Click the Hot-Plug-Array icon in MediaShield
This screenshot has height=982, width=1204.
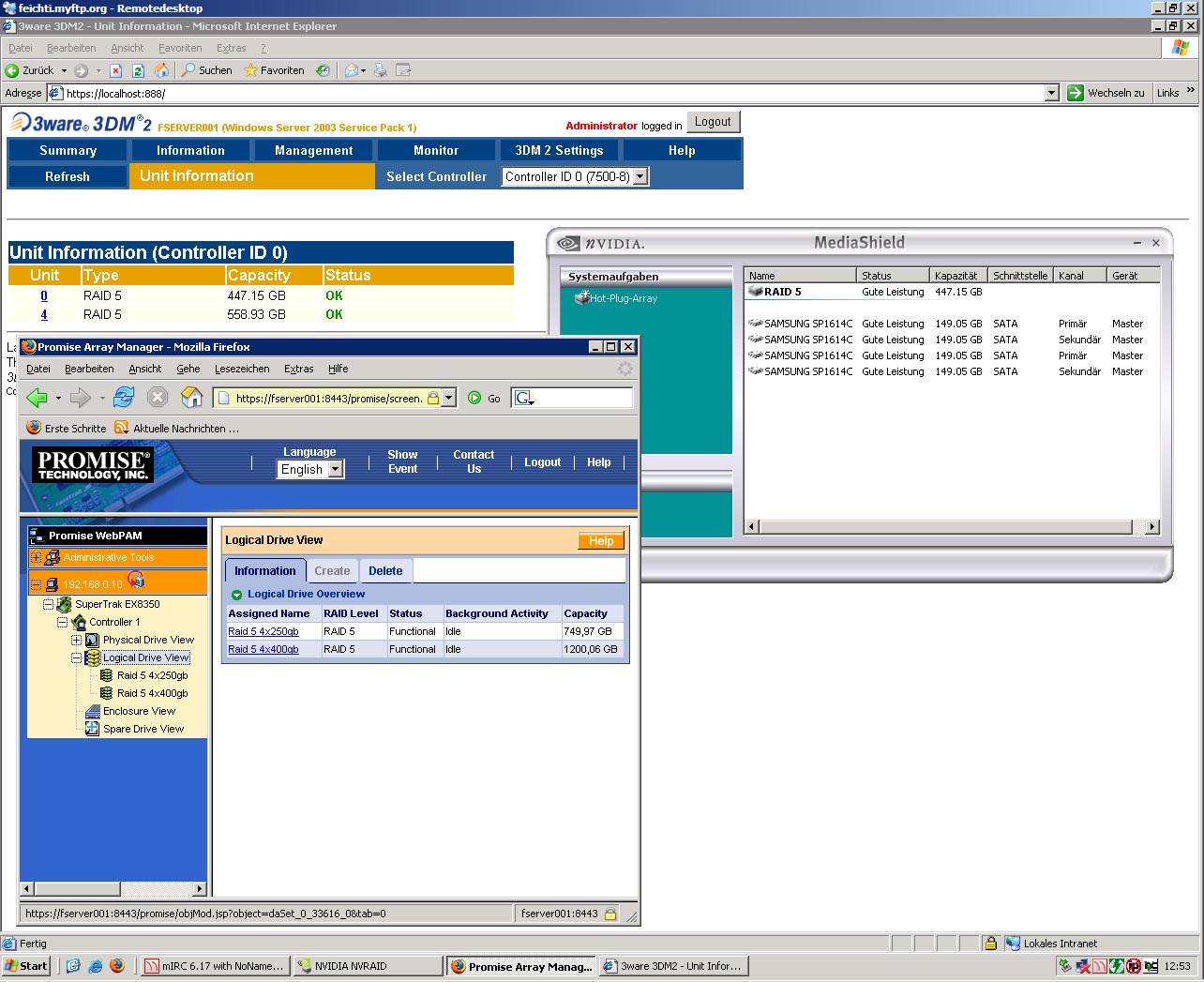581,298
